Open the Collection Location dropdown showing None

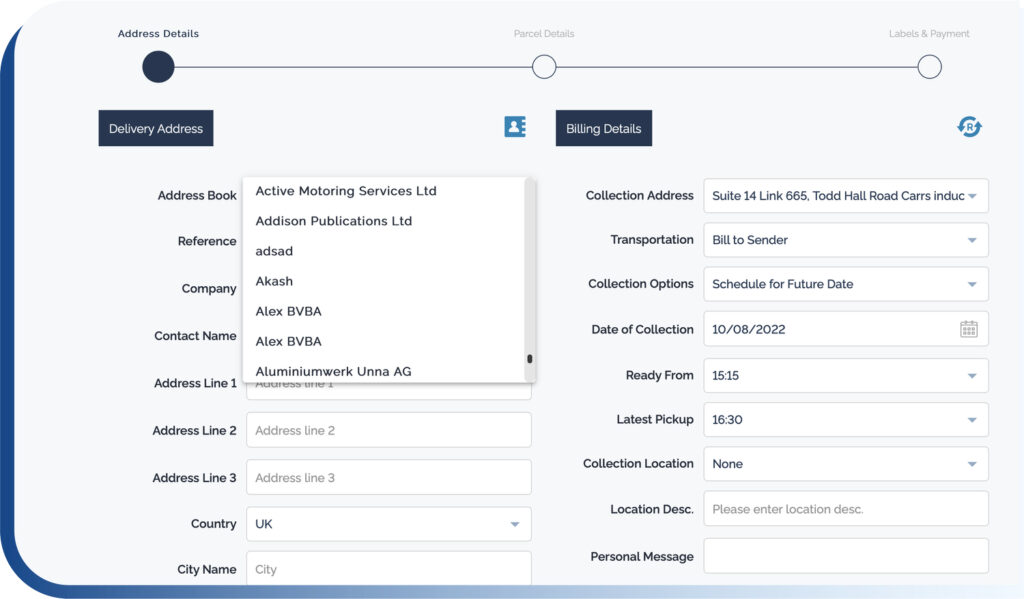pyautogui.click(x=845, y=463)
